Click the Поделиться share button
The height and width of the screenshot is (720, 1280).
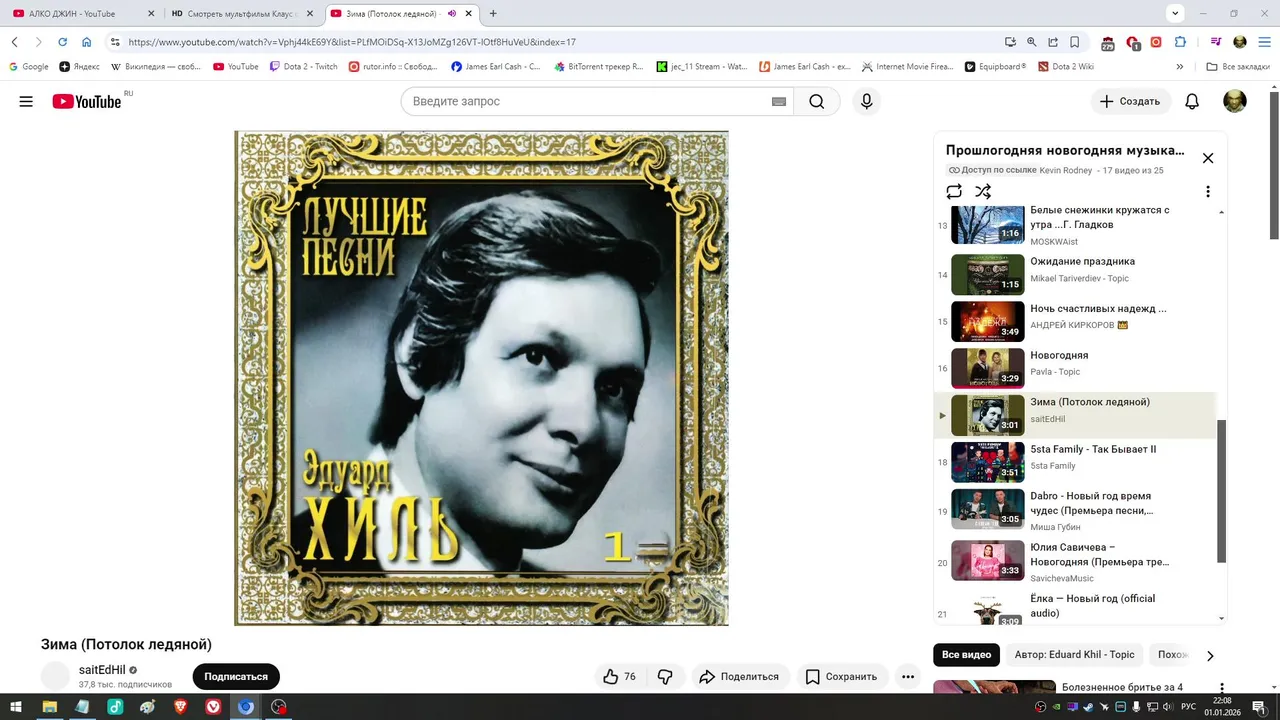click(739, 677)
